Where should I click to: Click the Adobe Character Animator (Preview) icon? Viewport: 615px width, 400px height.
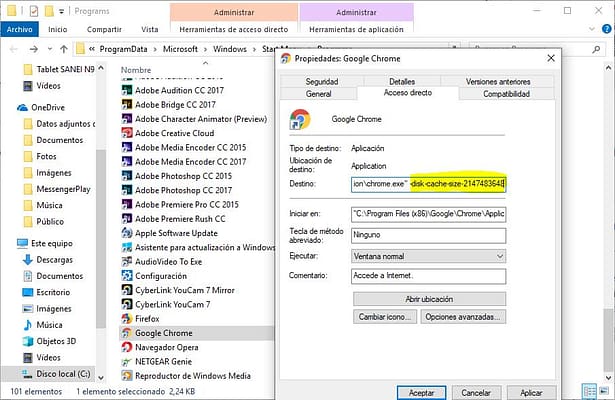tap(127, 119)
